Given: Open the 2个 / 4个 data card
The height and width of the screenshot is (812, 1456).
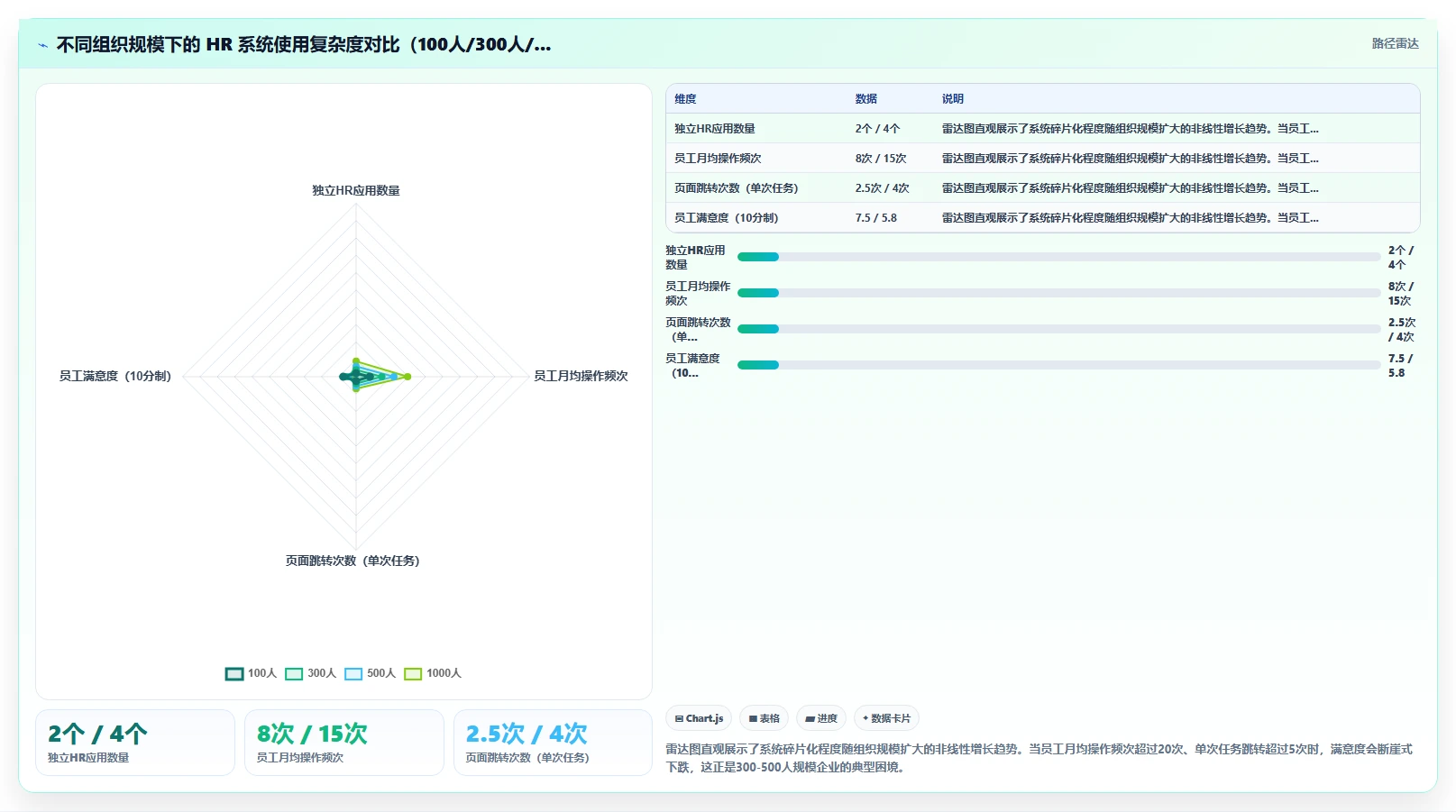Looking at the screenshot, I should coord(135,743).
